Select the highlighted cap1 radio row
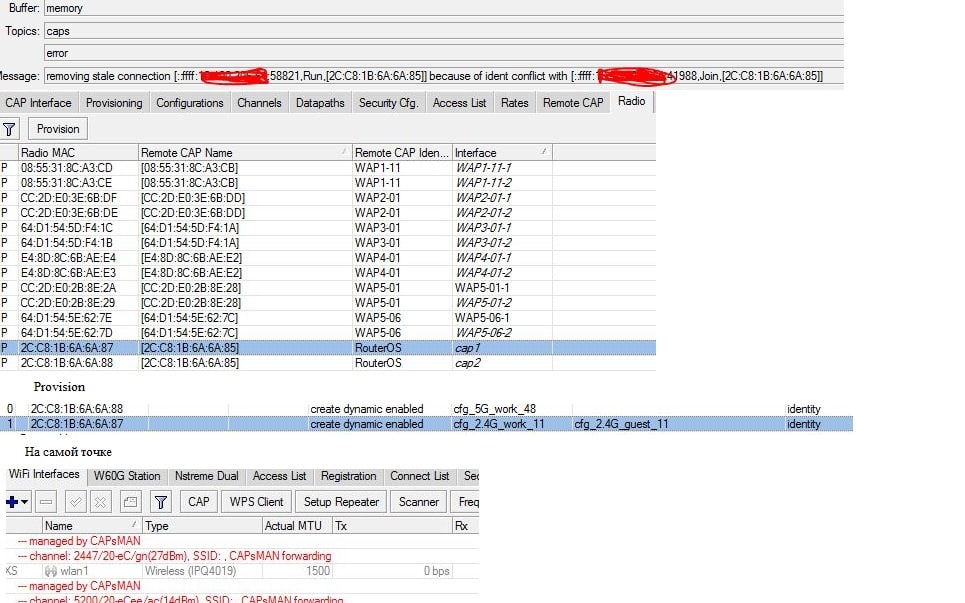The image size is (965, 603). 327,348
